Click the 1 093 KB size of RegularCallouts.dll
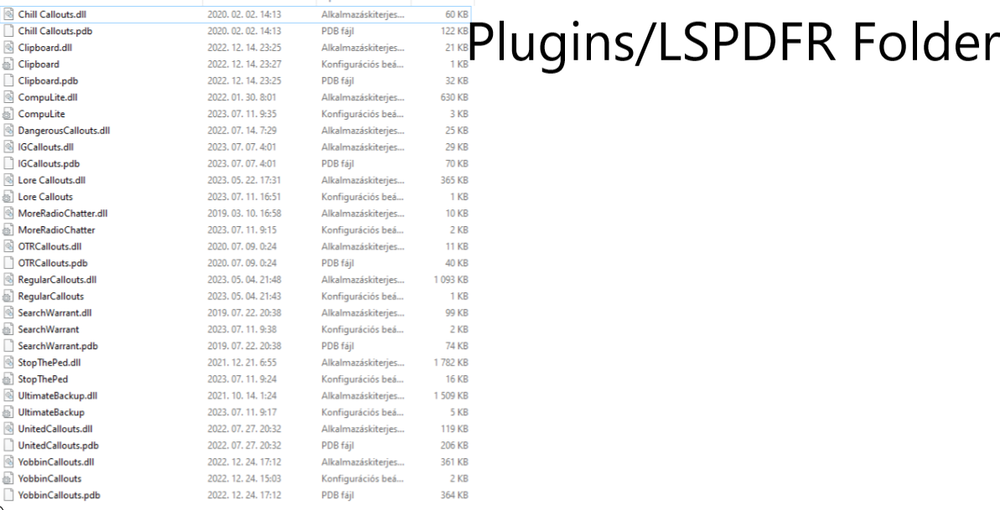 [451, 279]
